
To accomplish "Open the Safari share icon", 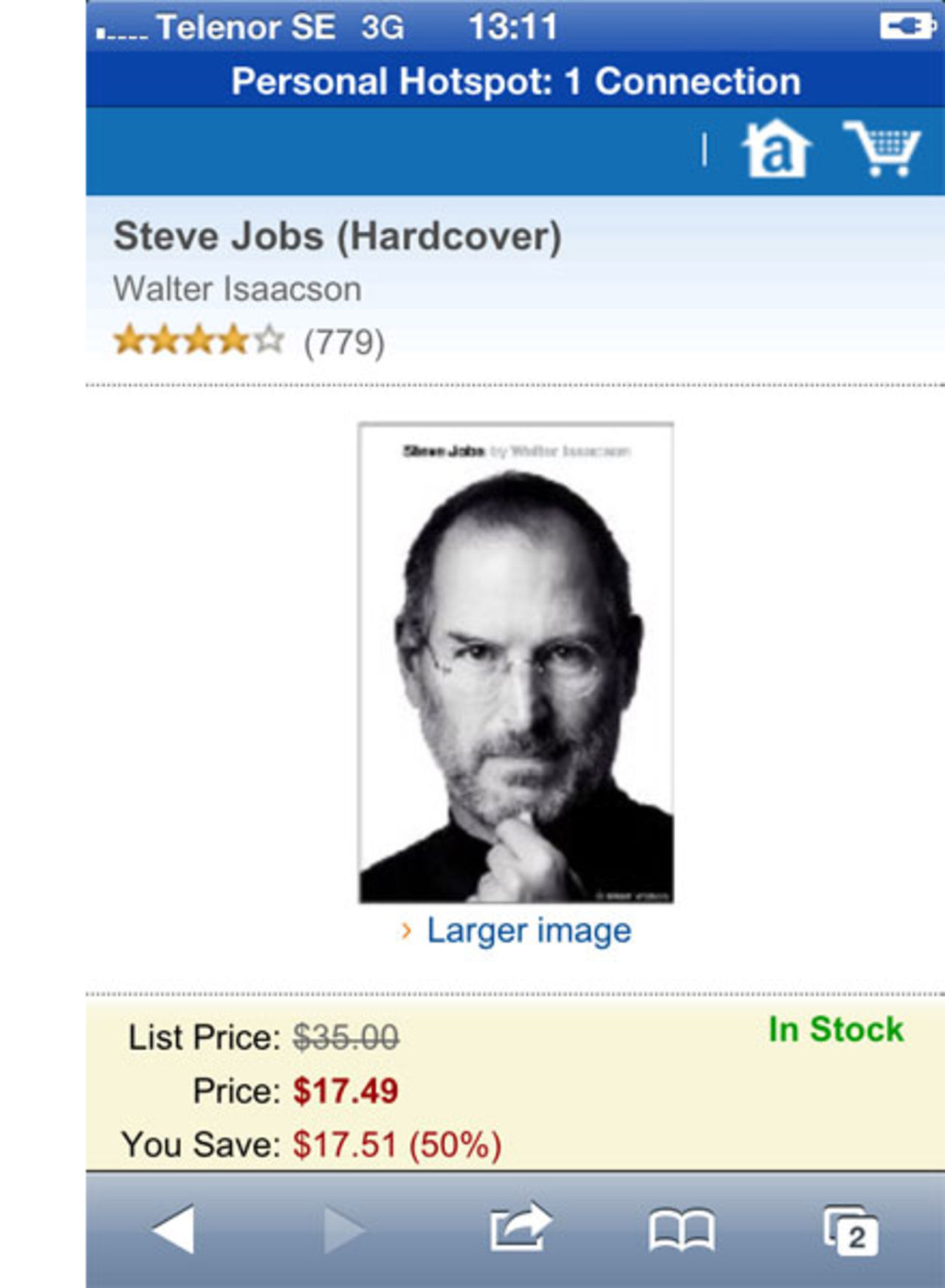I will [x=520, y=1227].
